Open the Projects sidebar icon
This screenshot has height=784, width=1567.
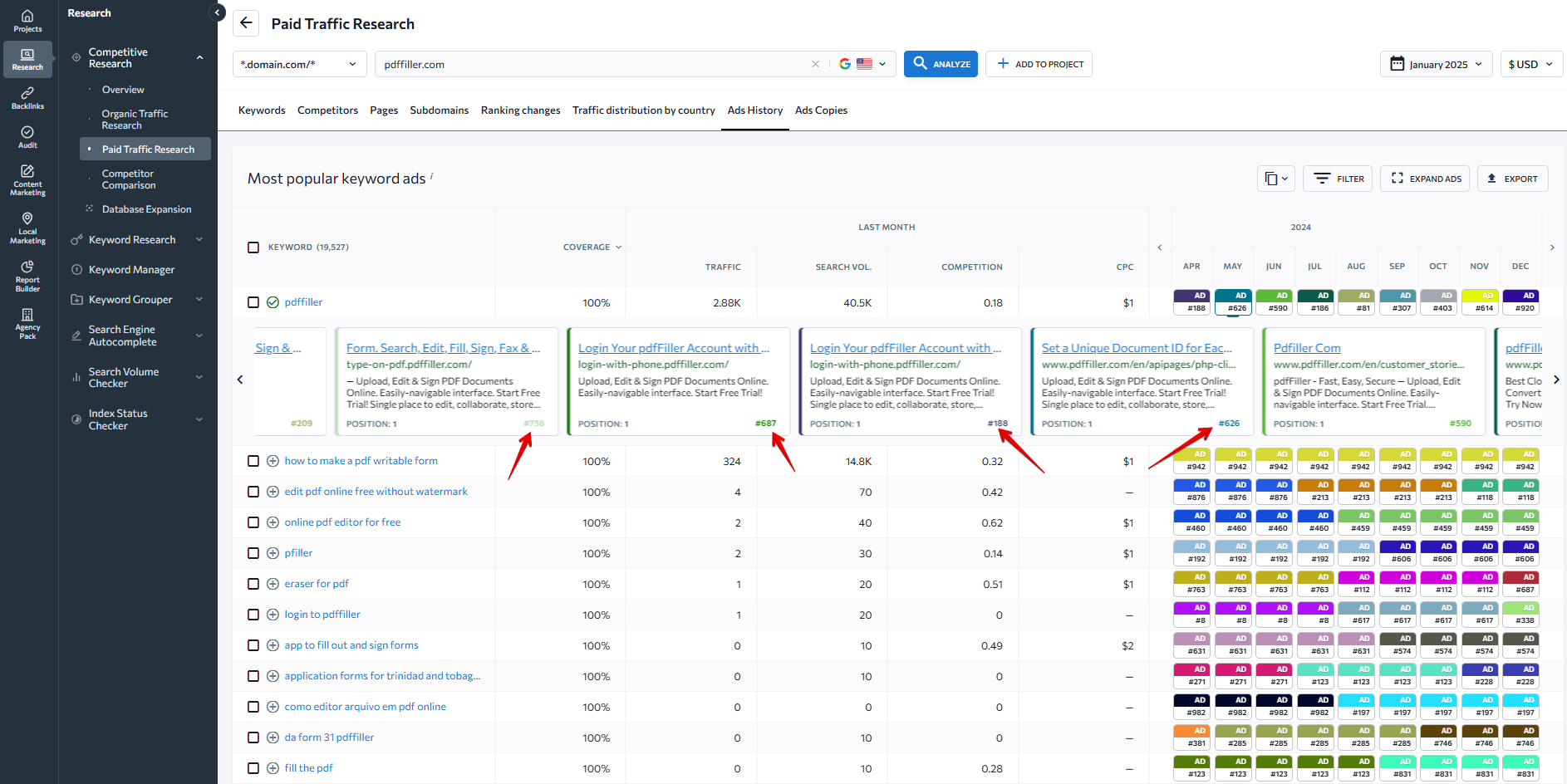[27, 21]
